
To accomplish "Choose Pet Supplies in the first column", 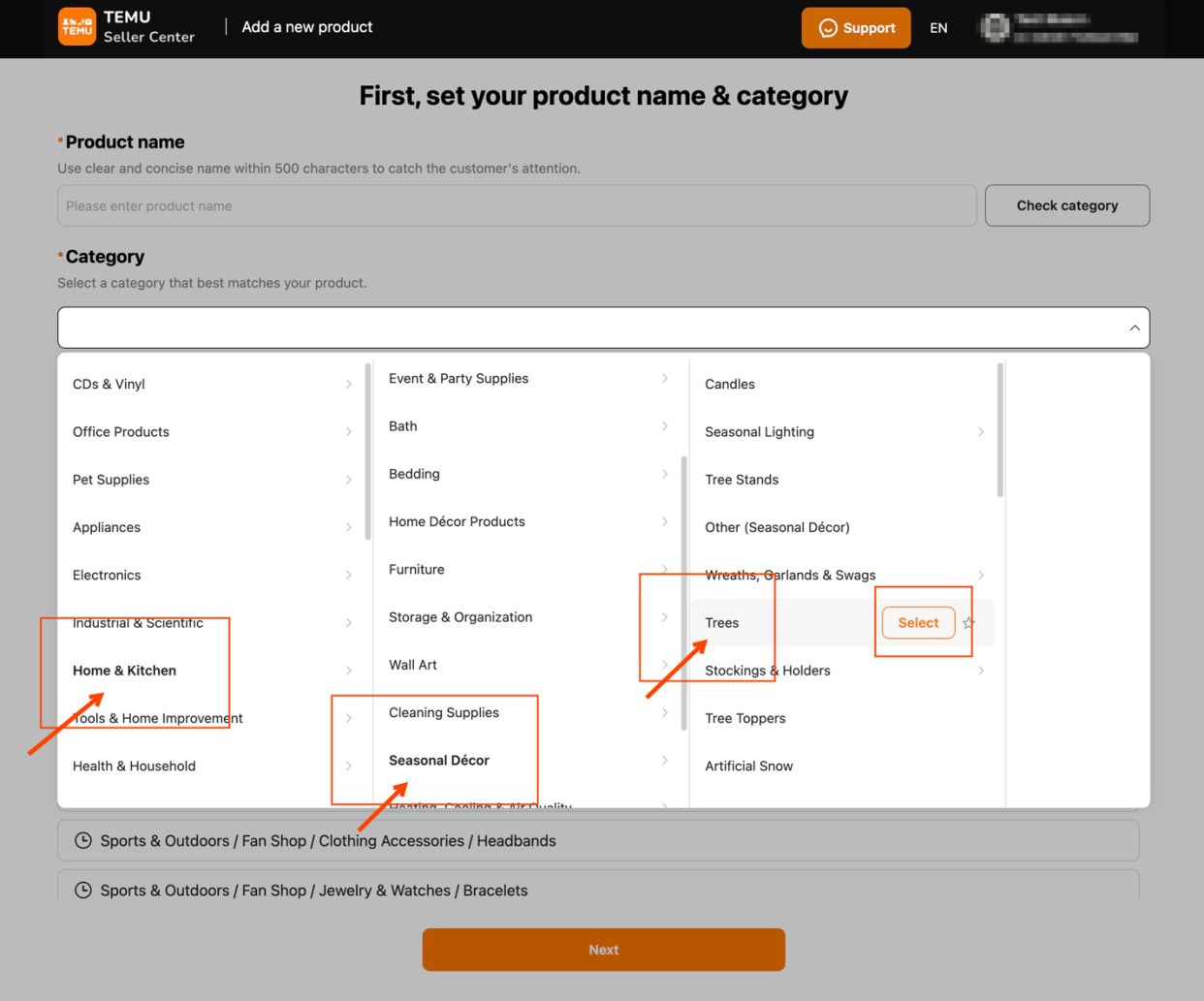I will 111,479.
